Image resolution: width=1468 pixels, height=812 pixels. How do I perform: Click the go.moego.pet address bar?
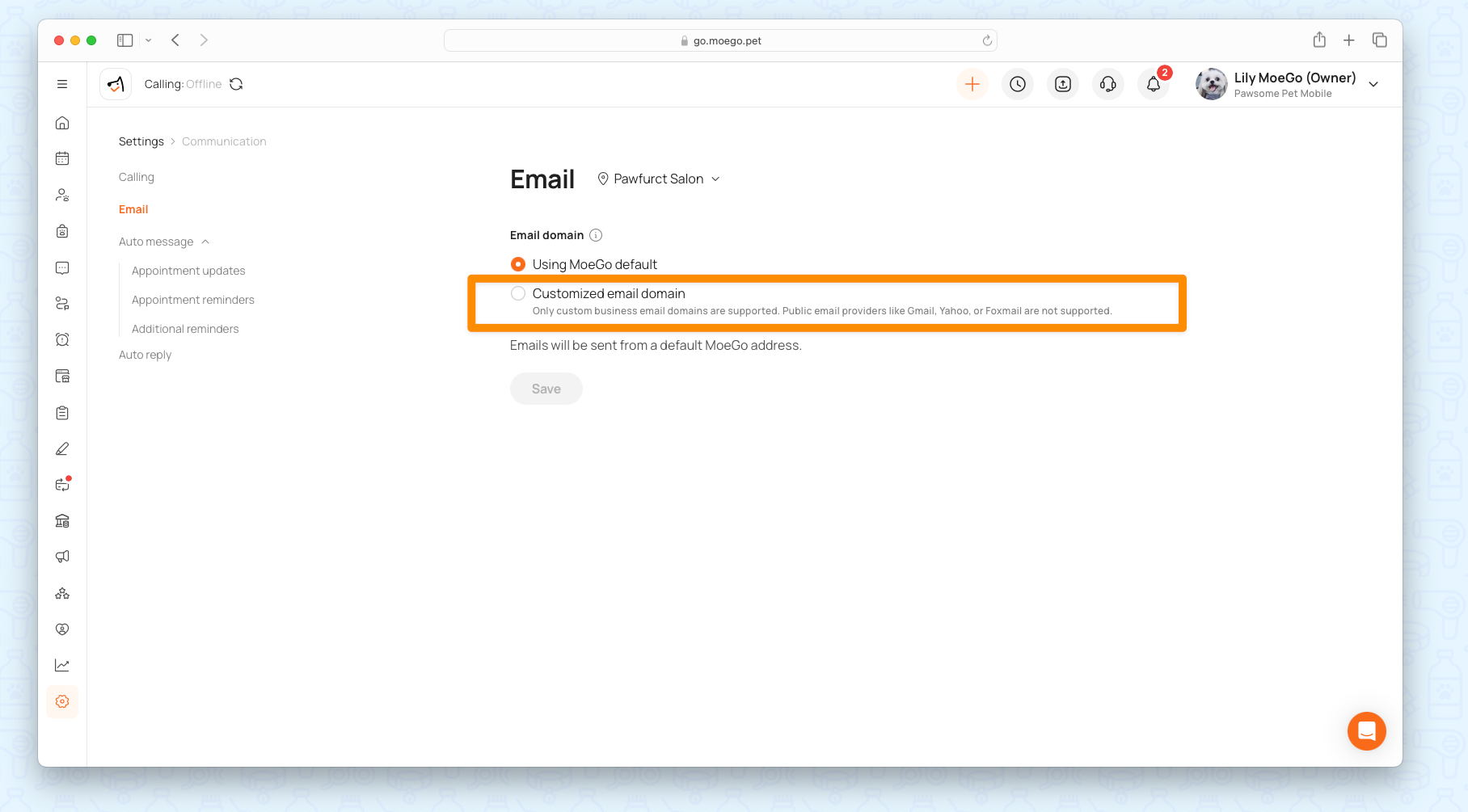(720, 40)
